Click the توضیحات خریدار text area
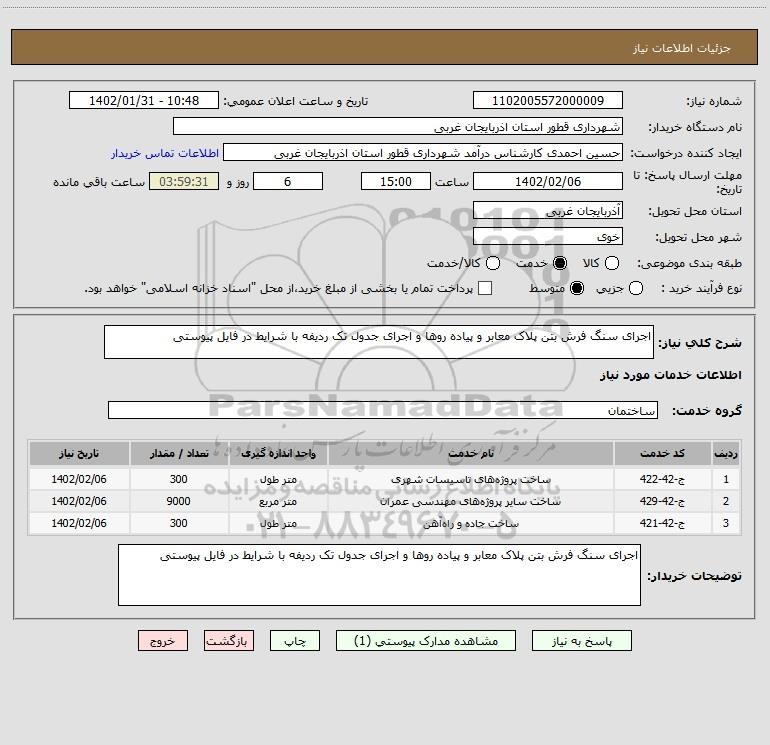 click(379, 575)
